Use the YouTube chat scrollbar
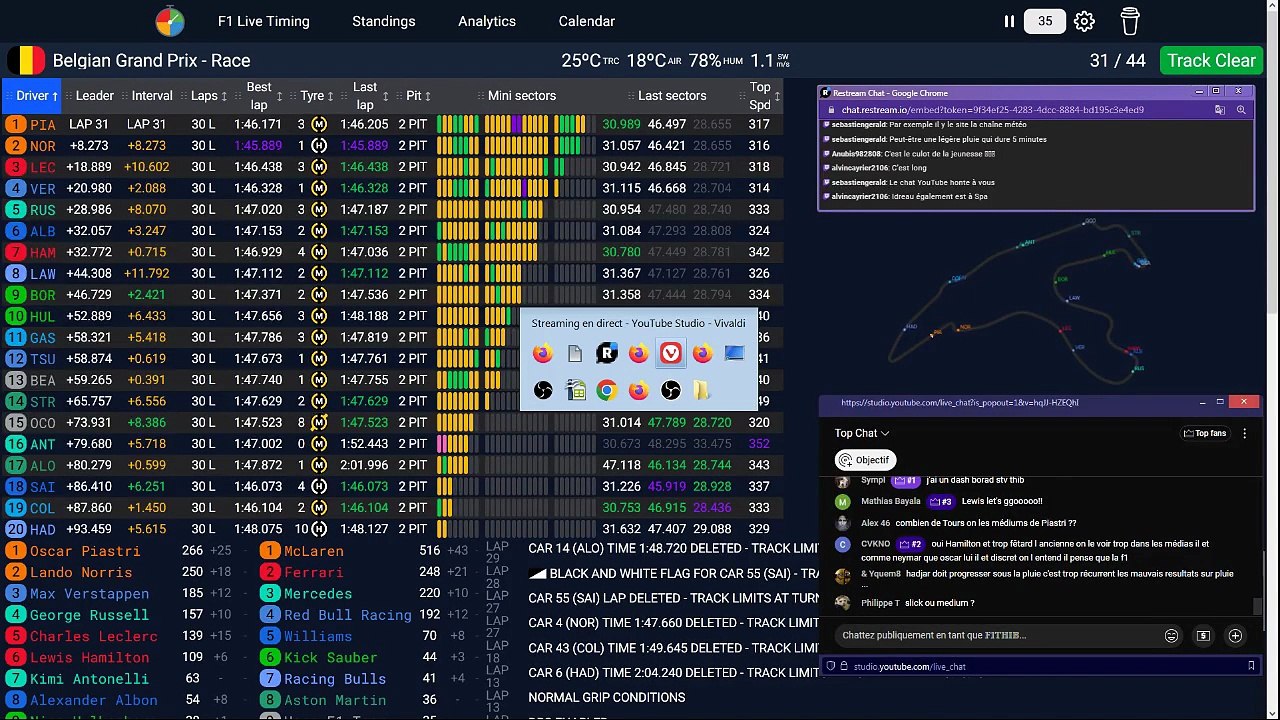The width and height of the screenshot is (1280, 720). pyautogui.click(x=1257, y=606)
